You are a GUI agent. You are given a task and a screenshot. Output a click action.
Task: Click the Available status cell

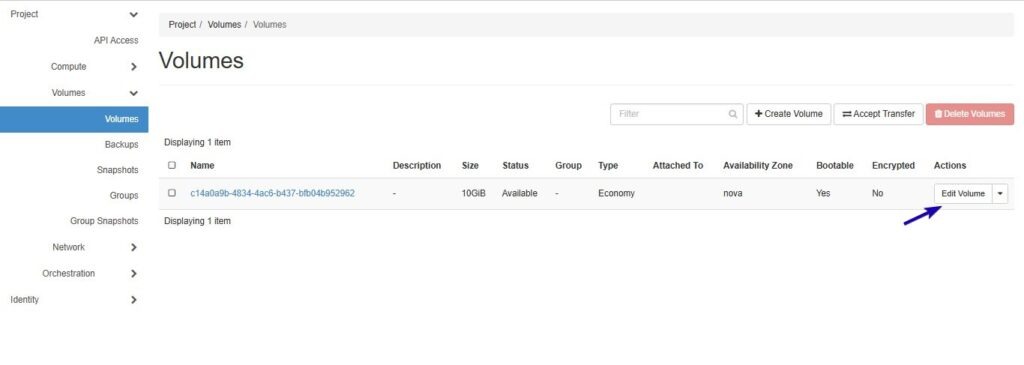520,193
